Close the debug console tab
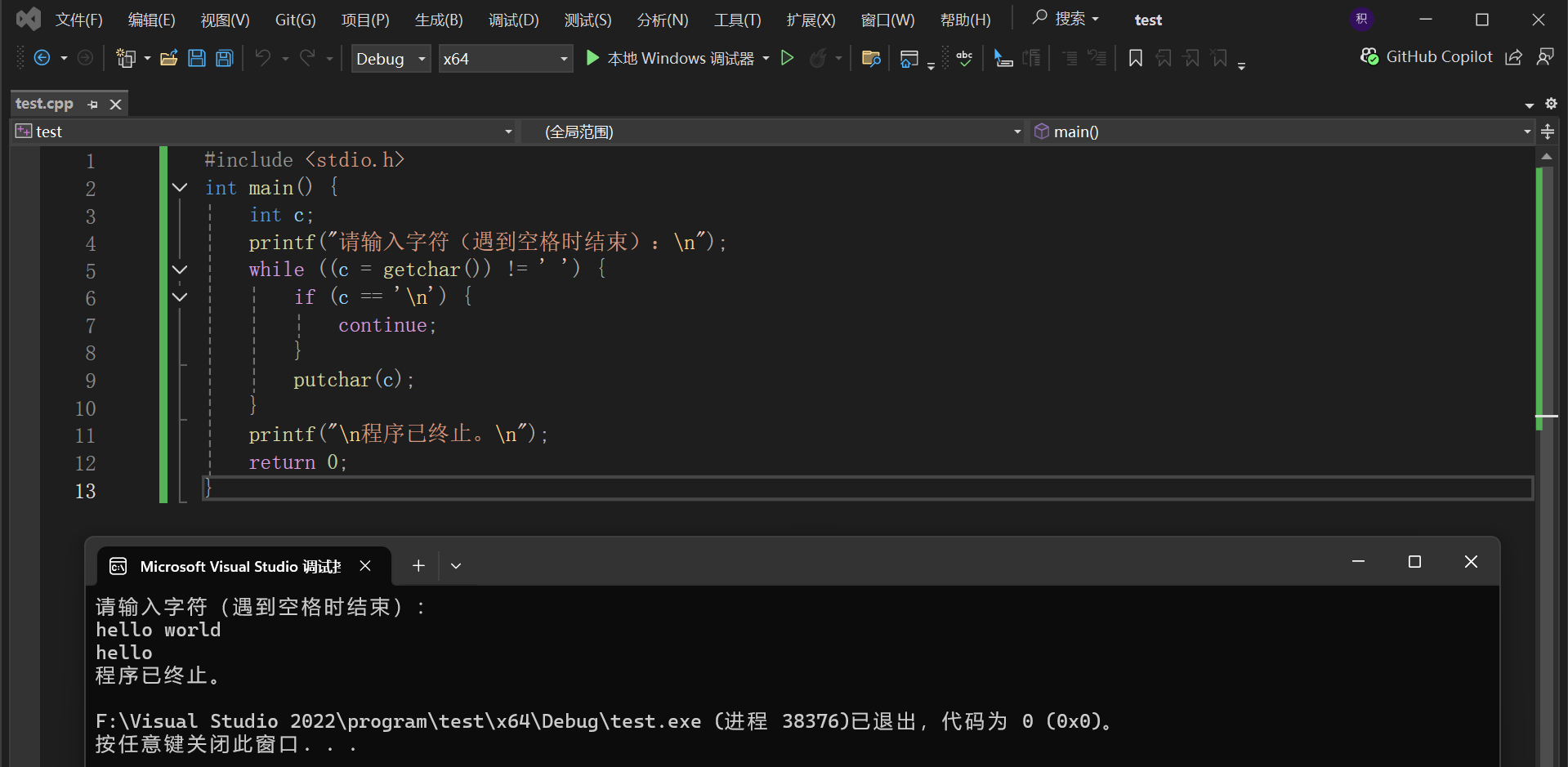Viewport: 1568px width, 767px height. 365,566
